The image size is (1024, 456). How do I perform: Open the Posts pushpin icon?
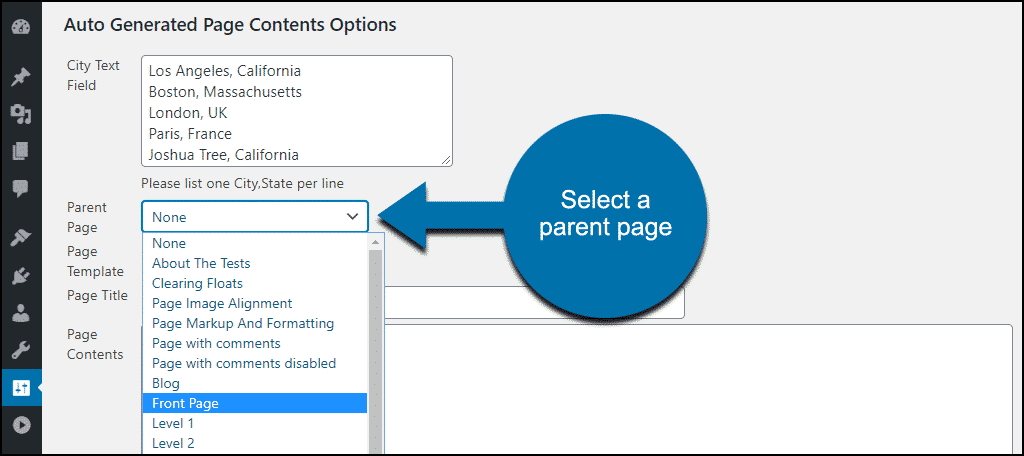point(21,78)
